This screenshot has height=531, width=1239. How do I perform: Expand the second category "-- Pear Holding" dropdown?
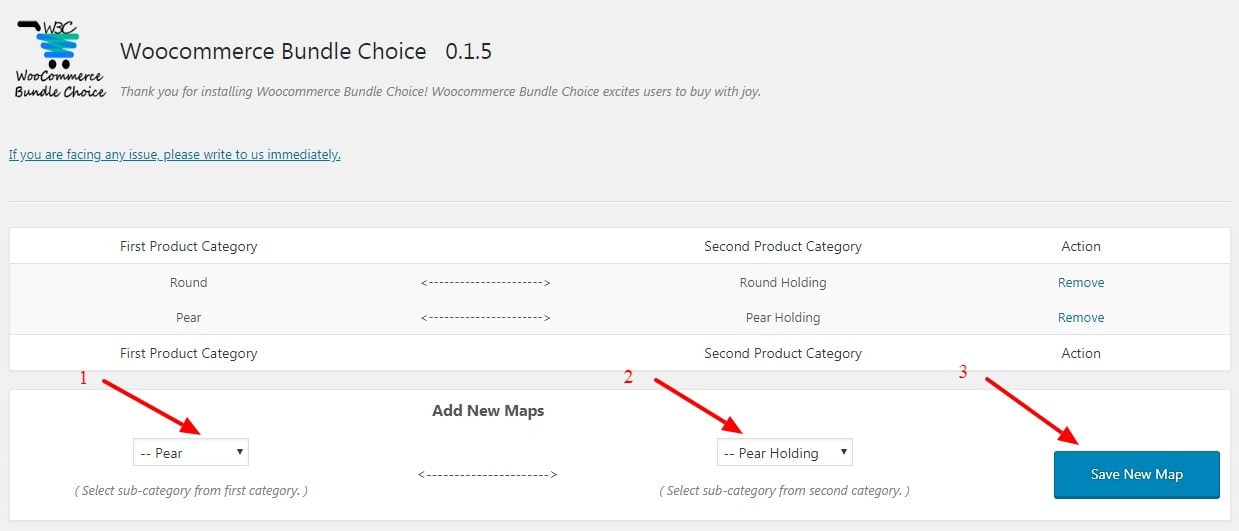coord(784,453)
